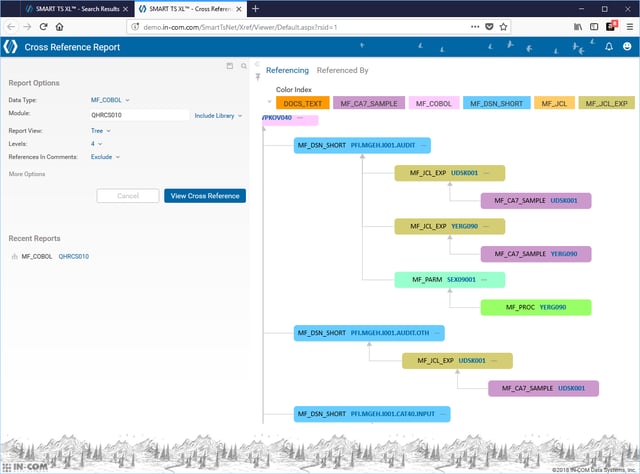The width and height of the screenshot is (640, 474).
Task: Click the bar chart icon next to MF_COBOL
Action: point(13,256)
